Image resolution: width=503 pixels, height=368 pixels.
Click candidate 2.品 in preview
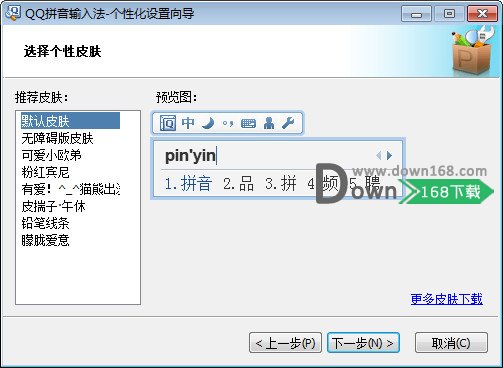[x=239, y=184]
